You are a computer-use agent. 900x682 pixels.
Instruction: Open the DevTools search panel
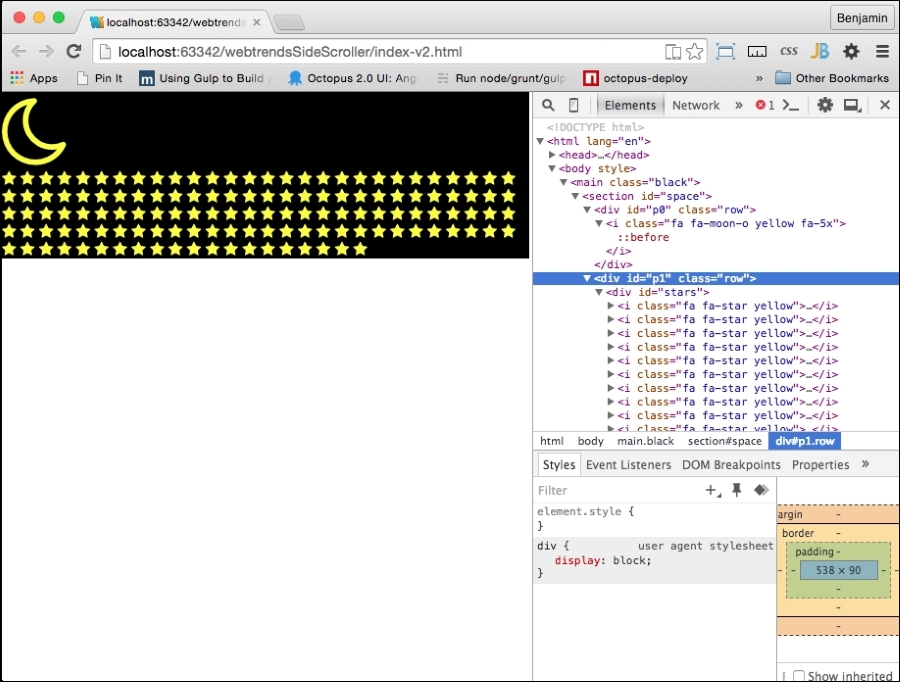coord(547,104)
